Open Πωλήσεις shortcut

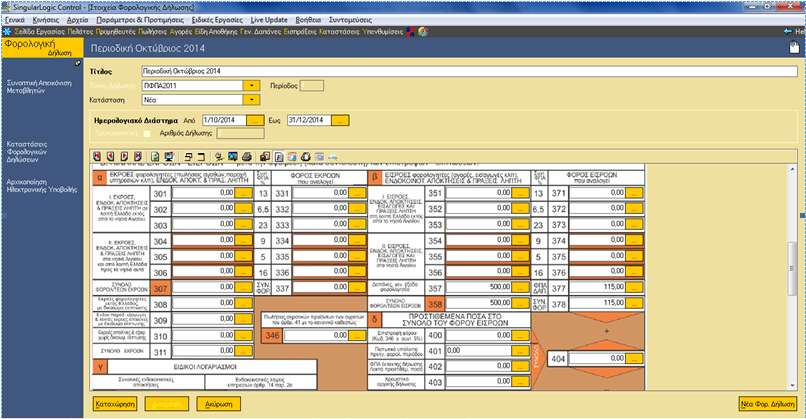coord(153,32)
